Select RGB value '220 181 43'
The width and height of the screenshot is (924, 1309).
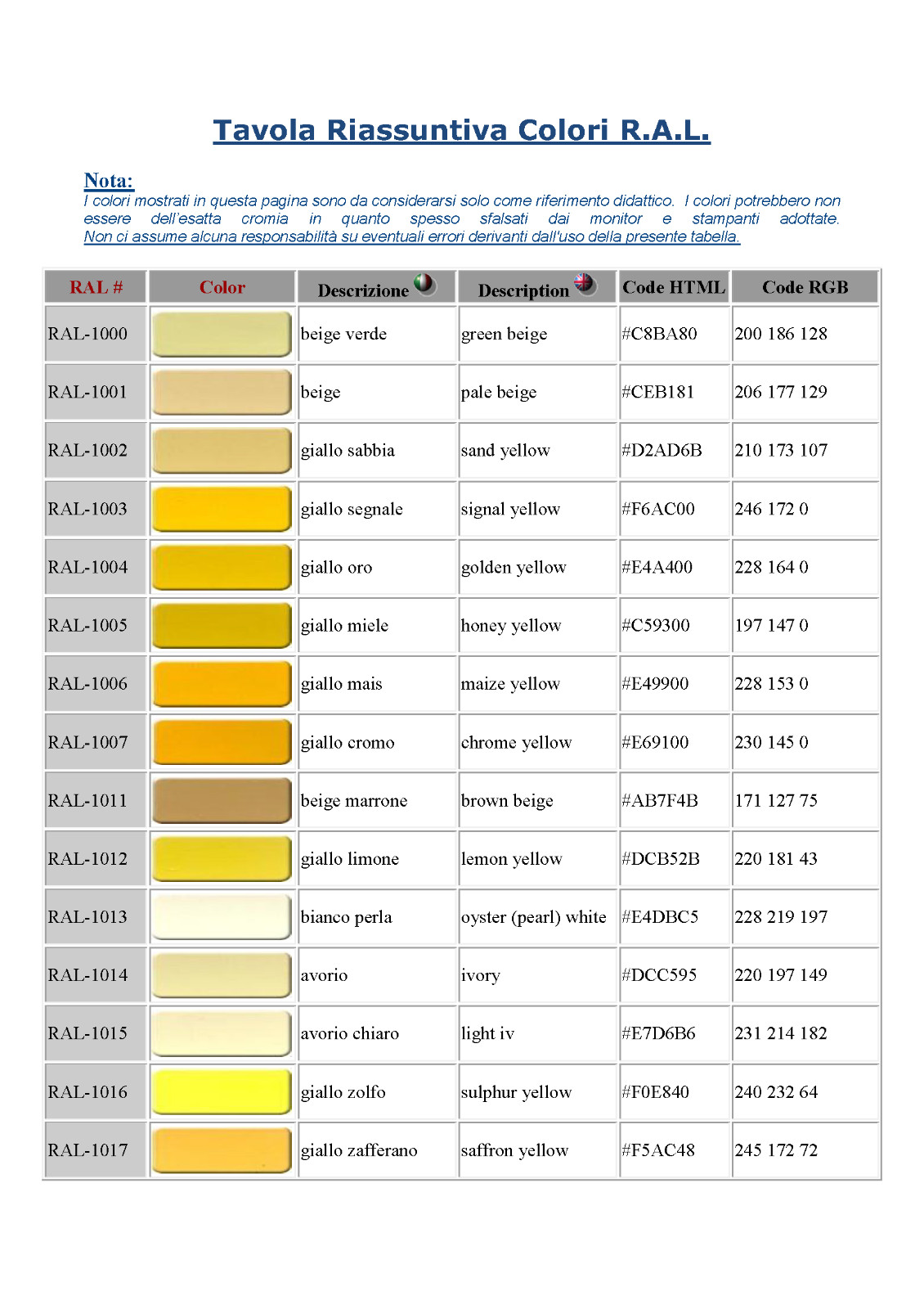(x=776, y=858)
